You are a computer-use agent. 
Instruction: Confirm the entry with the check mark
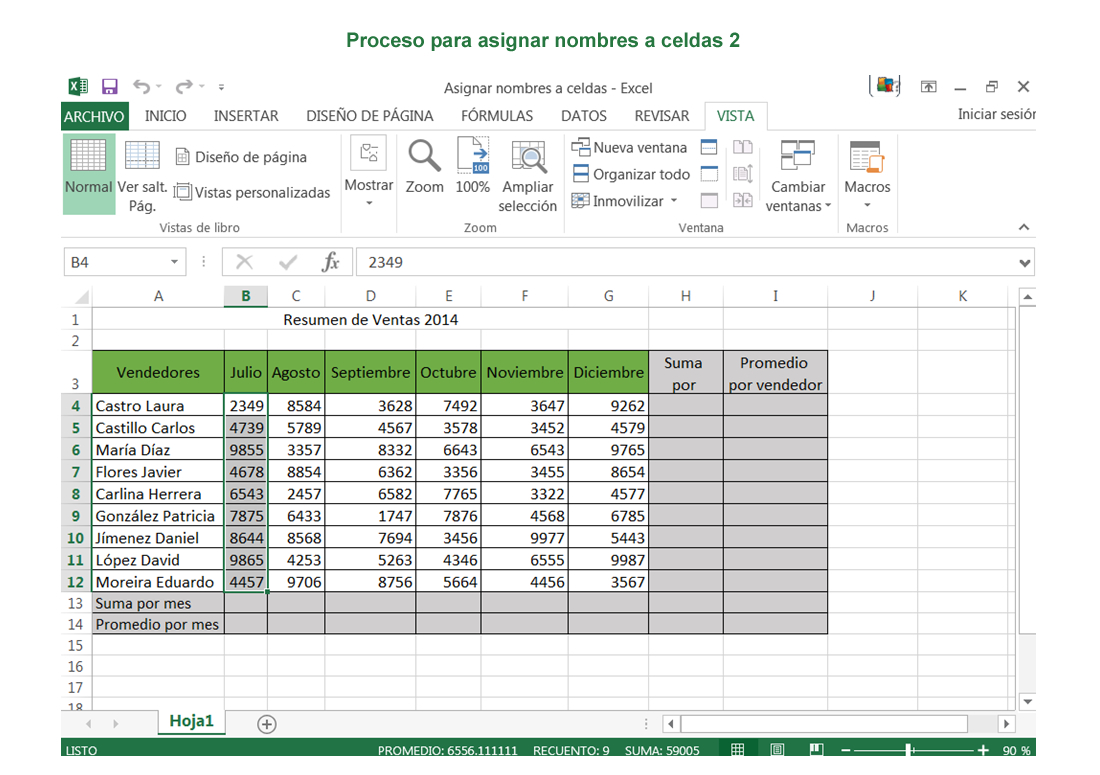[288, 262]
